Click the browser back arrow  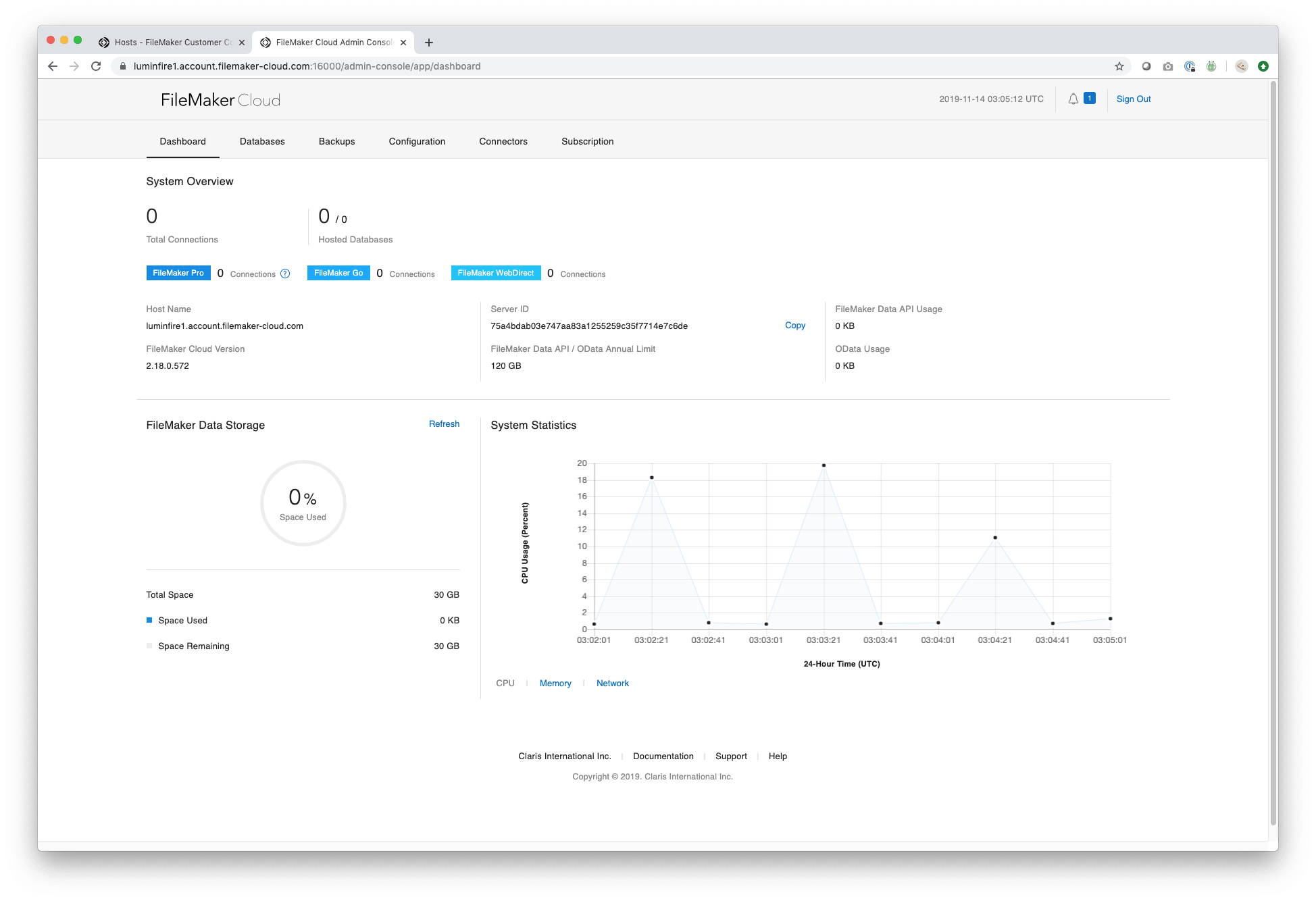pyautogui.click(x=53, y=66)
